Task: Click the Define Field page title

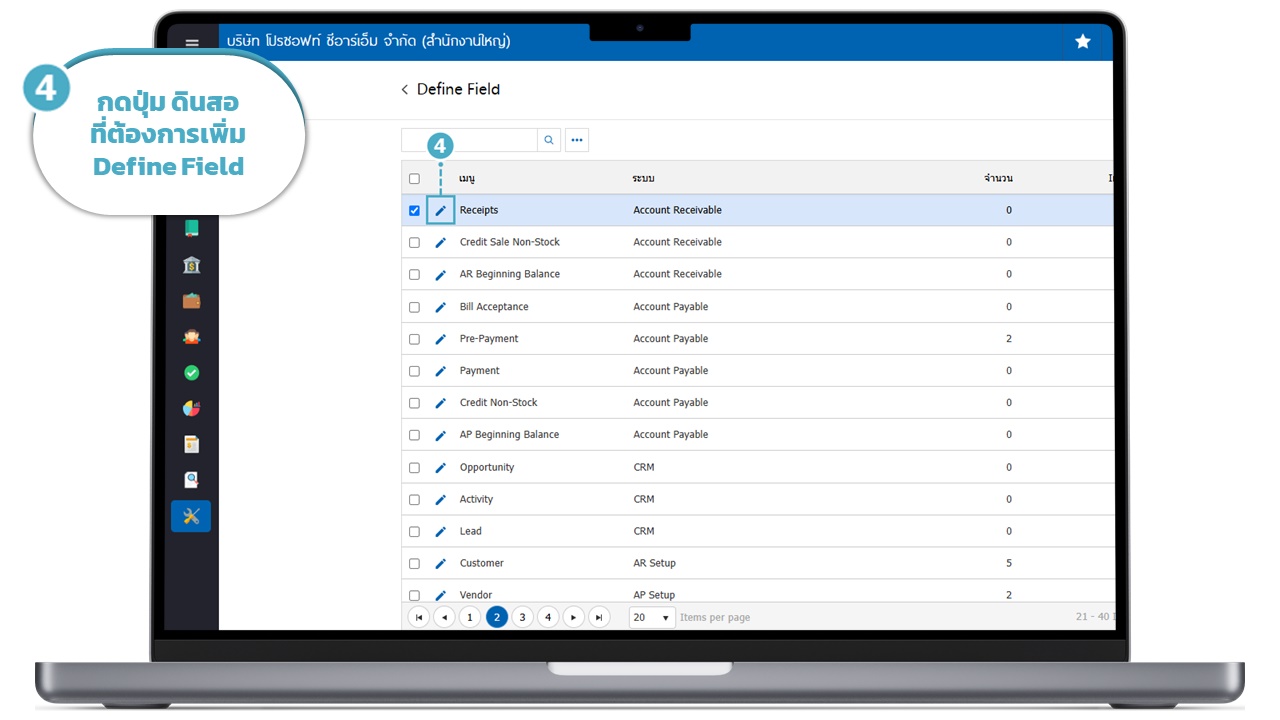Action: (458, 89)
